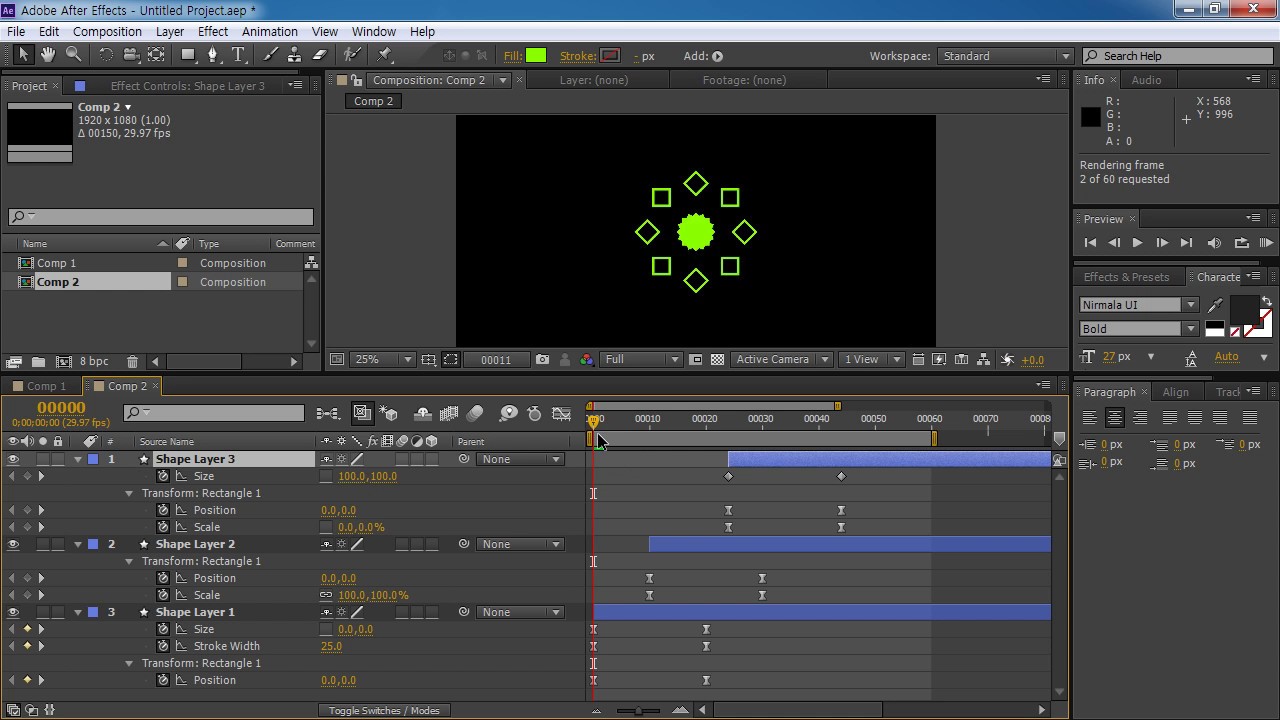Viewport: 1280px width, 720px height.
Task: Open the Composition menu
Action: pyautogui.click(x=107, y=31)
